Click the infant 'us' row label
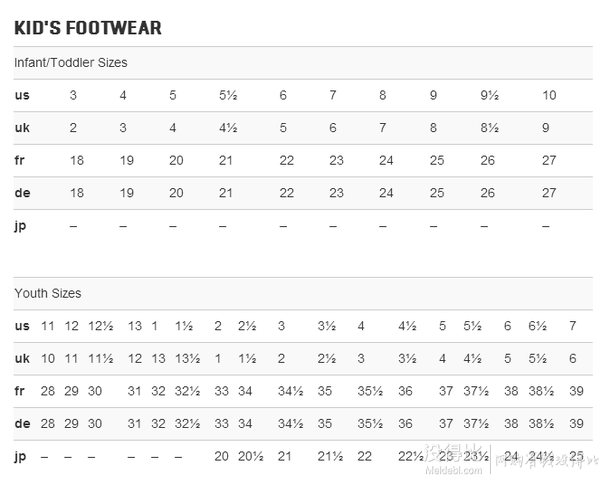 point(22,95)
